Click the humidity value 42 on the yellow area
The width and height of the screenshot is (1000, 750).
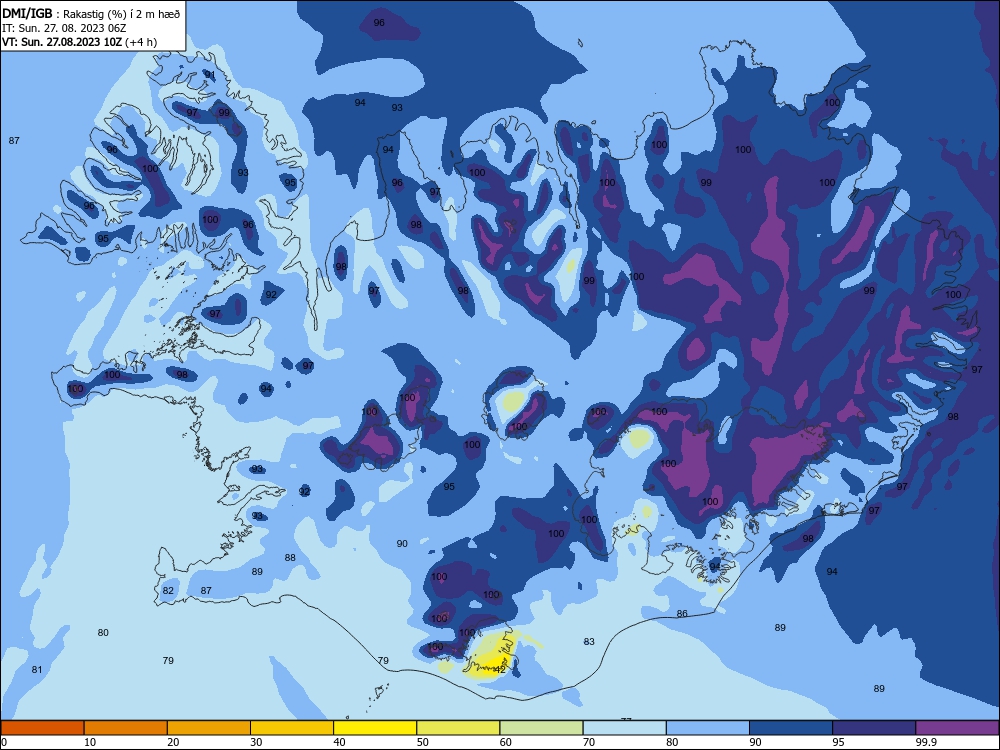(x=500, y=670)
